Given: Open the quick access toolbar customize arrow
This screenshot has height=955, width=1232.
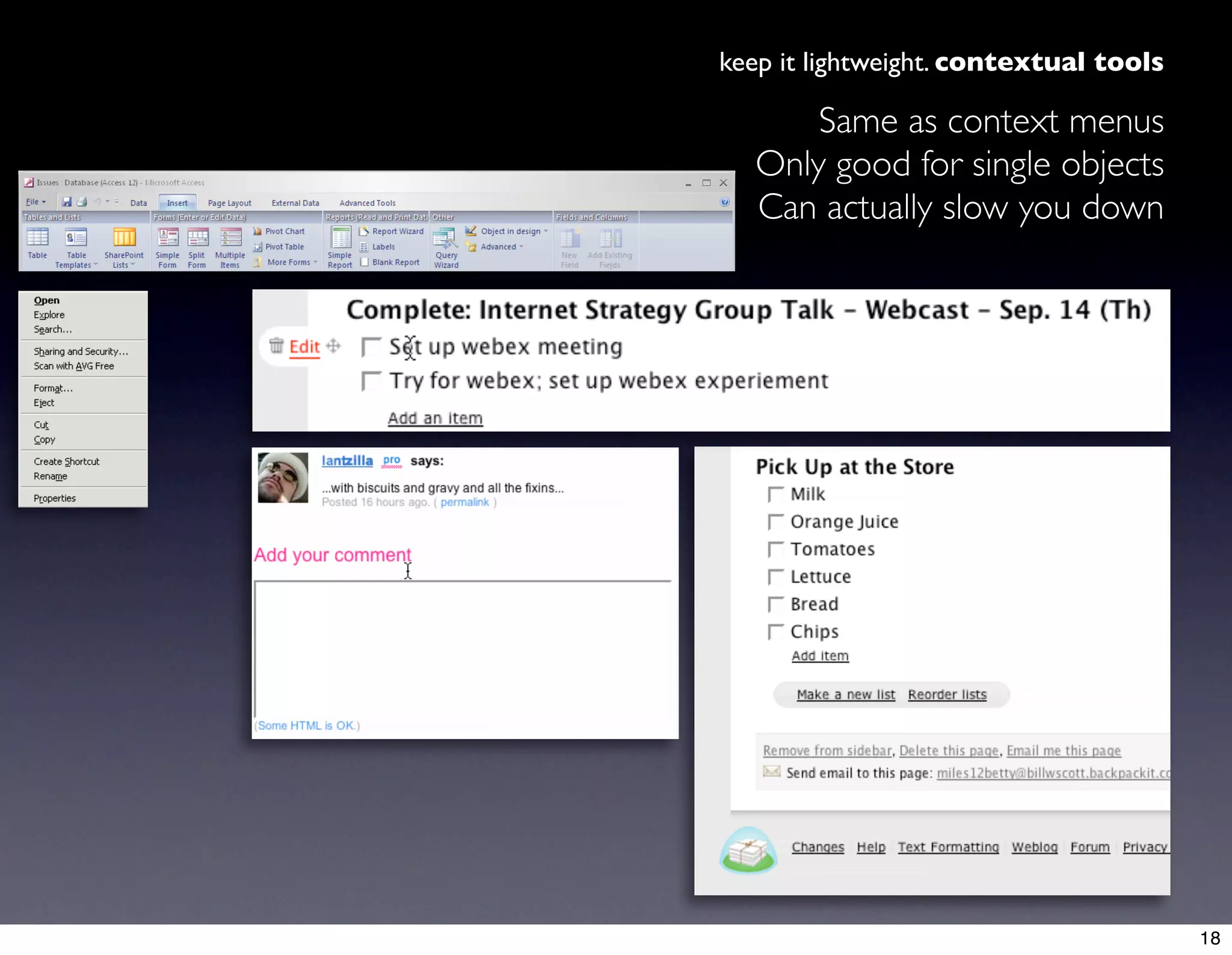Looking at the screenshot, I should [x=117, y=202].
